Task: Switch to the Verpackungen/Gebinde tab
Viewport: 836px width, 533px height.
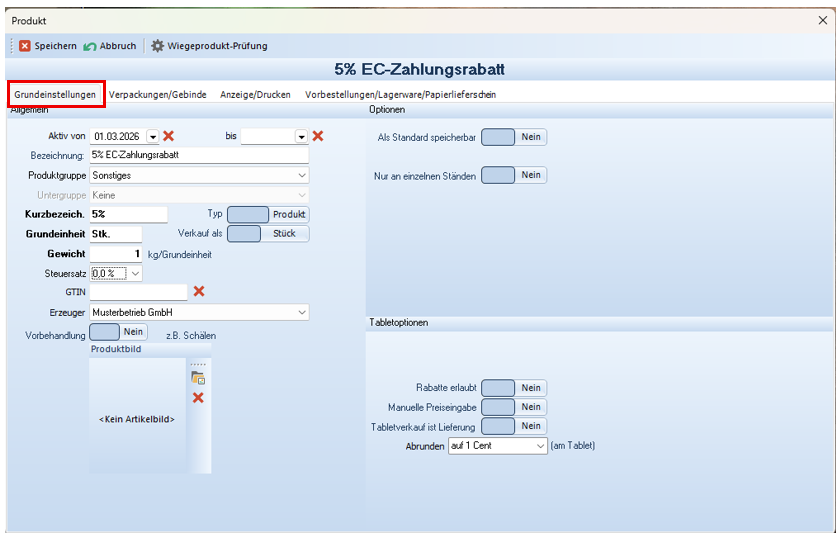Action: pos(158,94)
